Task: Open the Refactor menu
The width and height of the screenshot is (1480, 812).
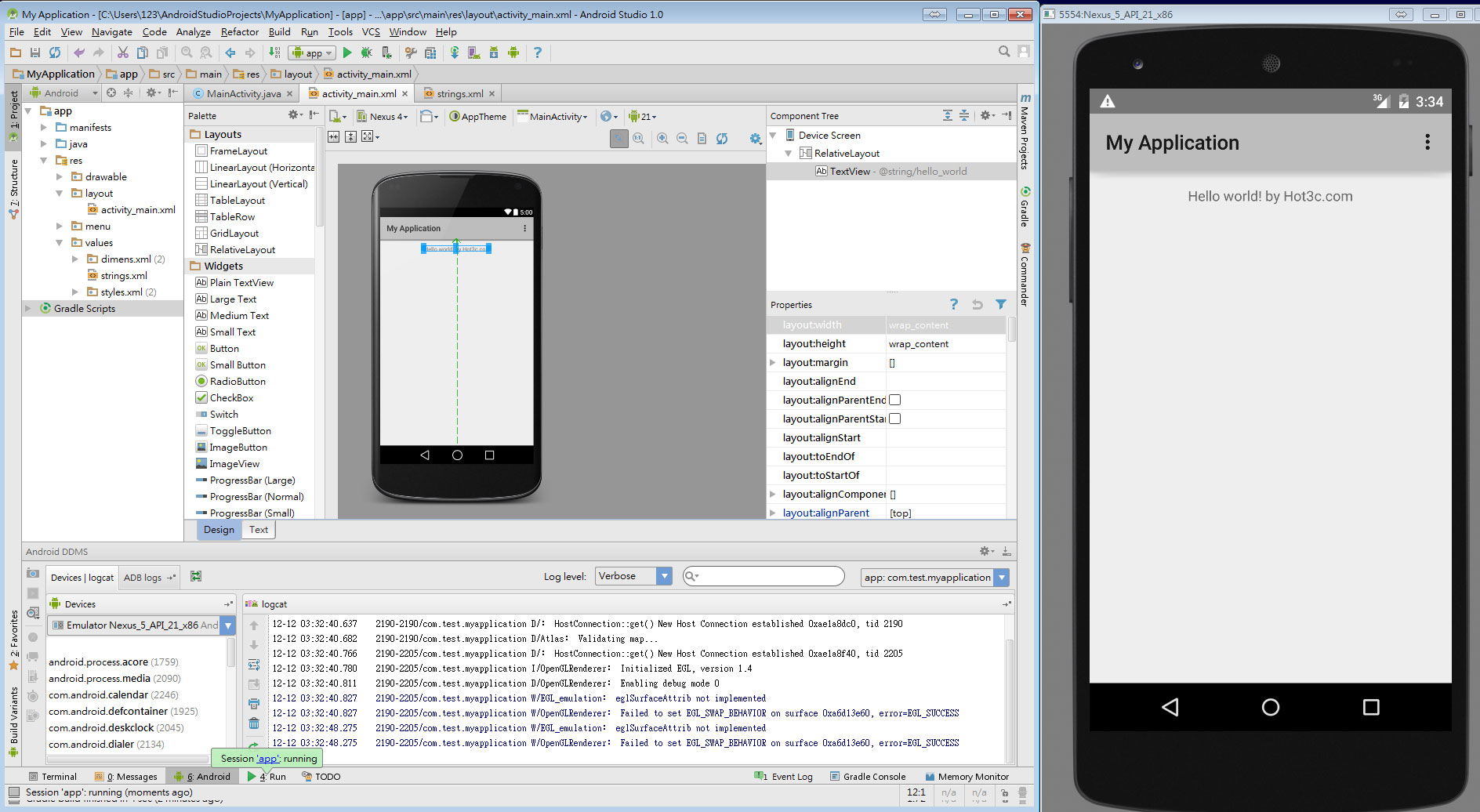Action: tap(239, 32)
